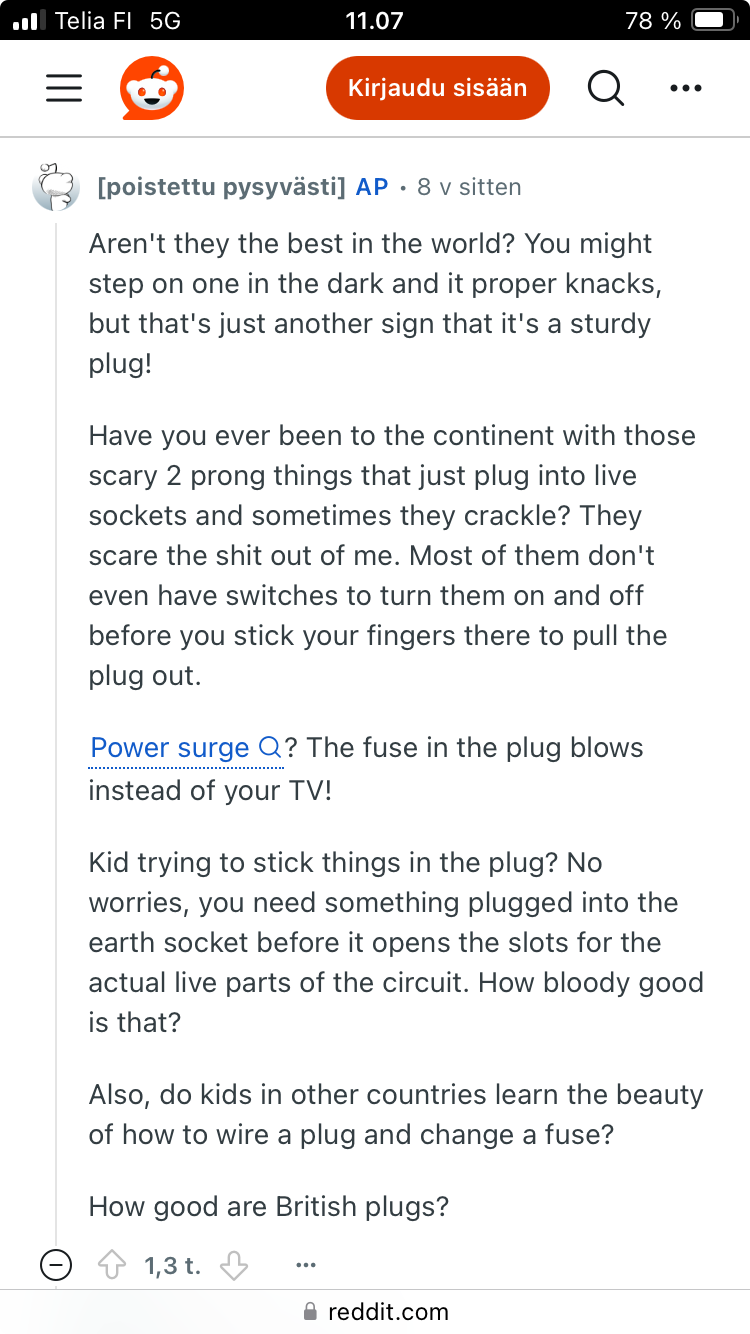Tap the cellular signal bars icon
Viewport: 750px width, 1334px height.
(x=28, y=20)
